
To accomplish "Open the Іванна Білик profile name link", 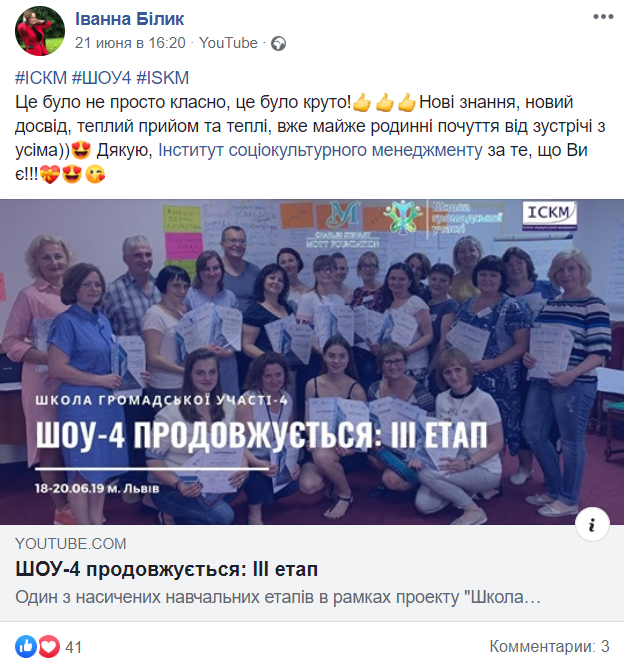I will (x=129, y=19).
